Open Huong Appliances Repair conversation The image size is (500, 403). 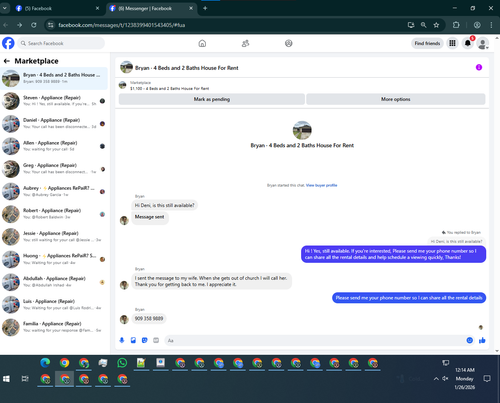[x=54, y=259]
